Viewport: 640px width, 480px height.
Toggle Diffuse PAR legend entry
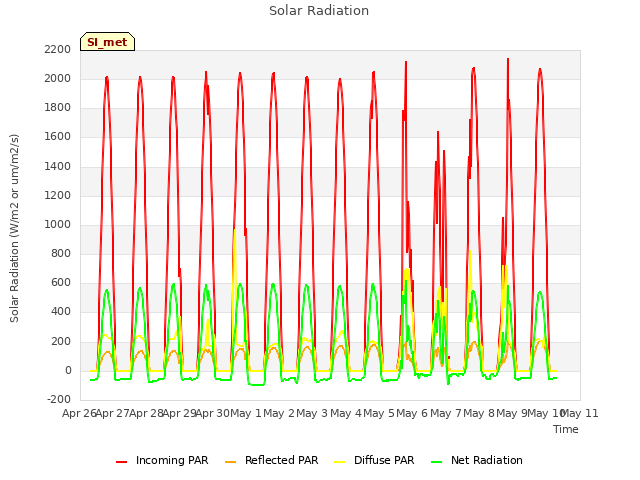(x=374, y=460)
